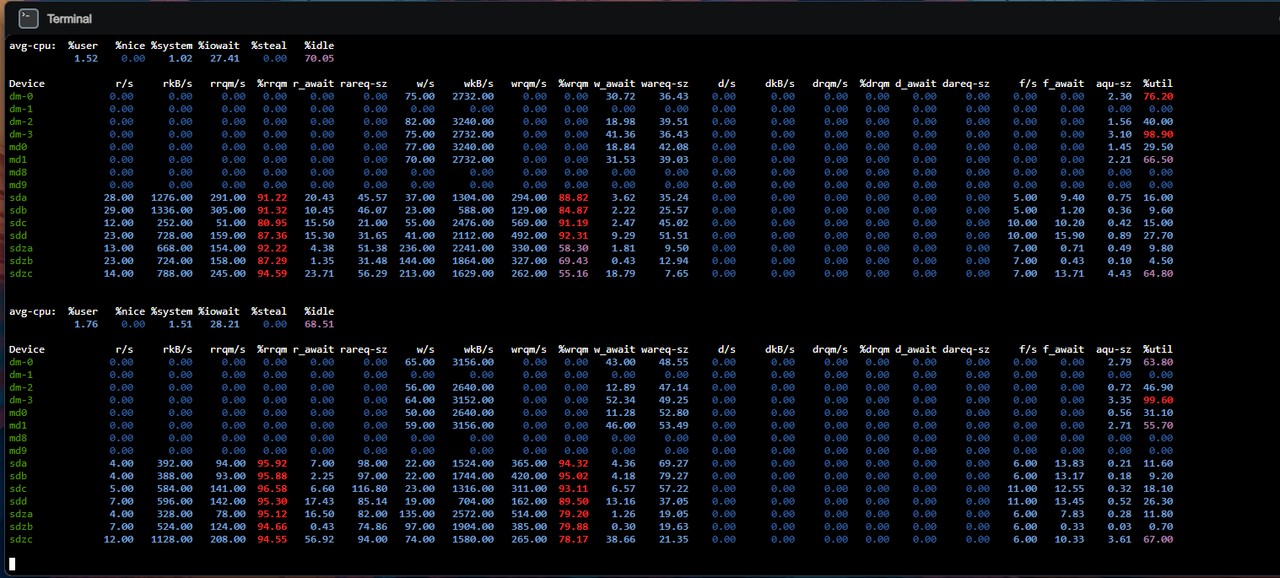
Task: Click the wrqm/s value 569.00
Action: 530,223
